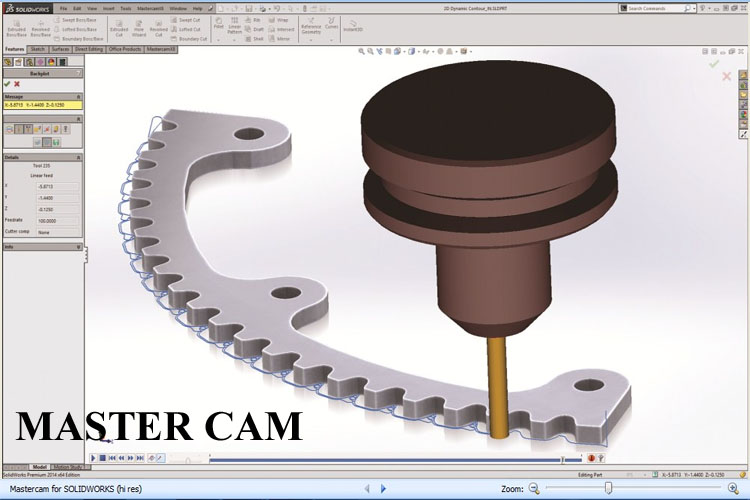The image size is (750, 500).
Task: Open the File menu
Action: click(63, 9)
